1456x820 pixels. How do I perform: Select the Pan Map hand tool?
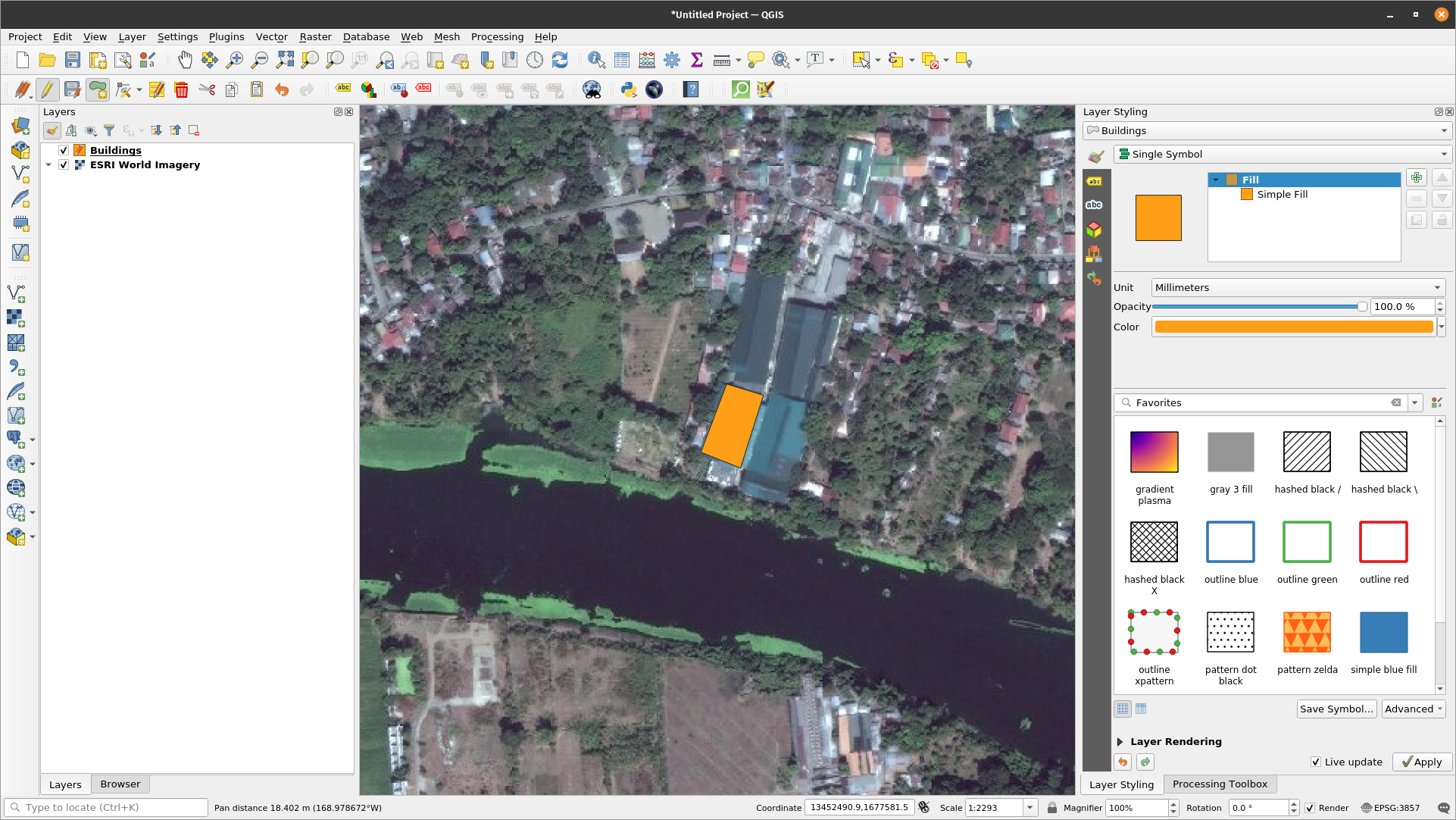click(184, 61)
